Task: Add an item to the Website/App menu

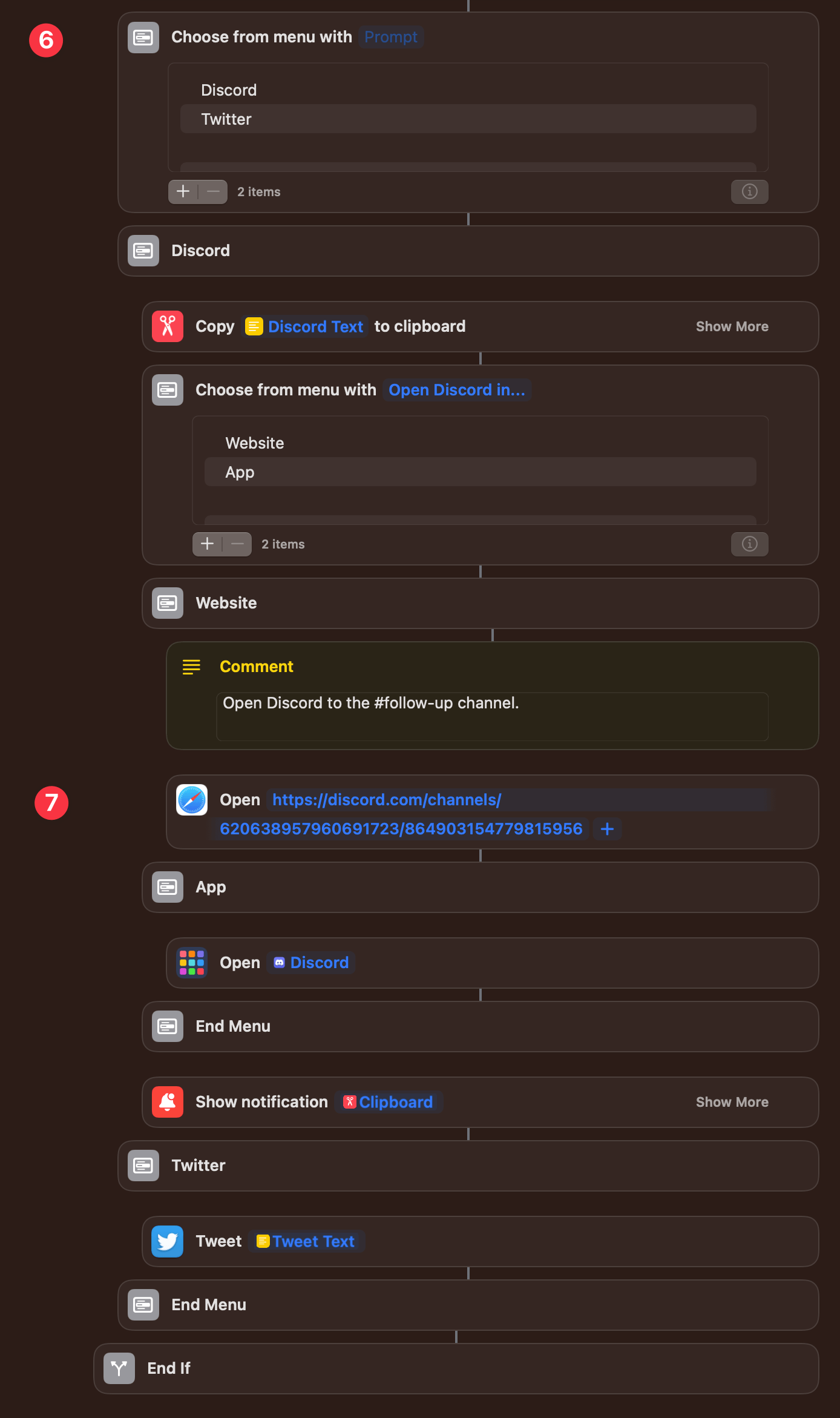Action: coord(207,544)
